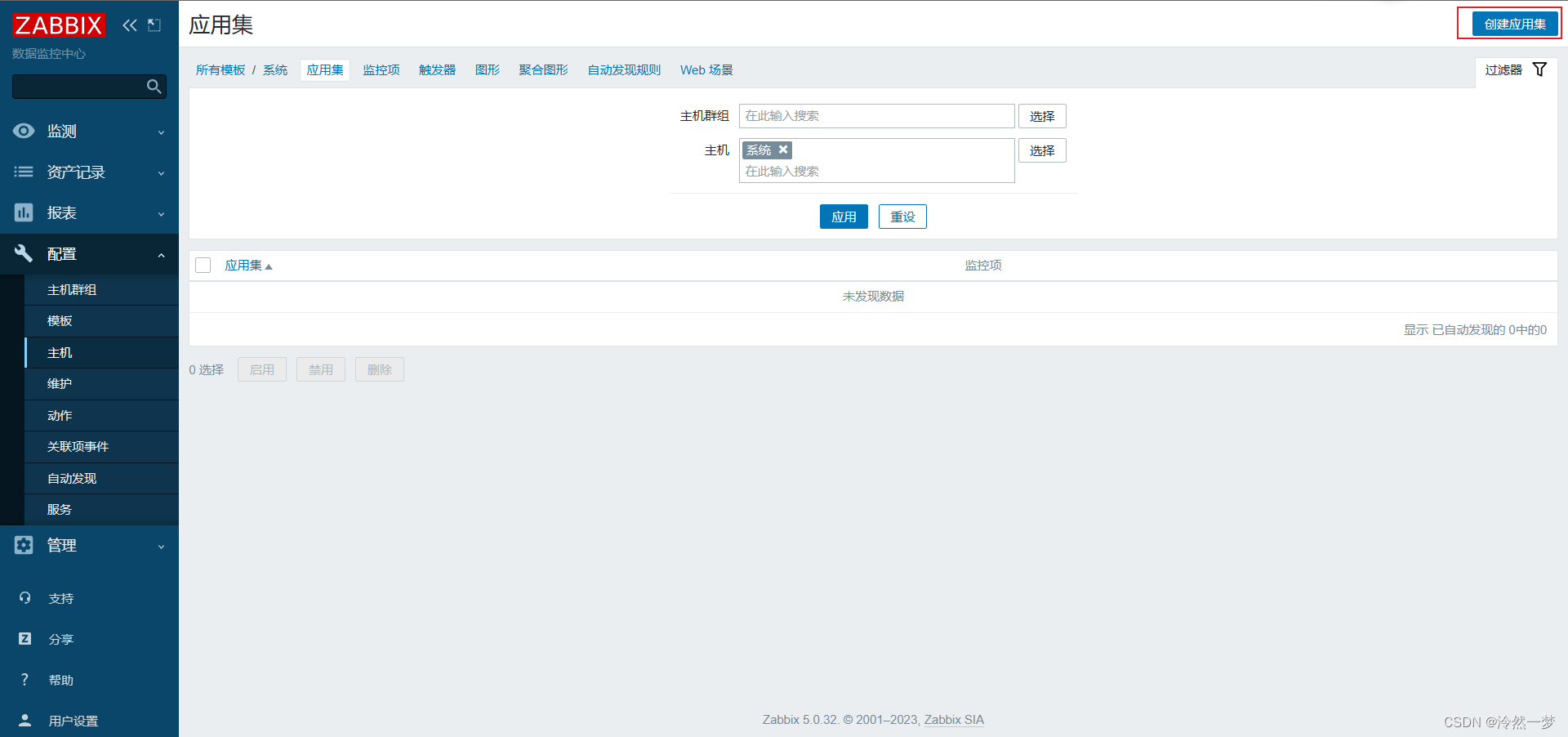This screenshot has height=737, width=1568.
Task: Switch to the 聚合图形 tab
Action: [543, 70]
